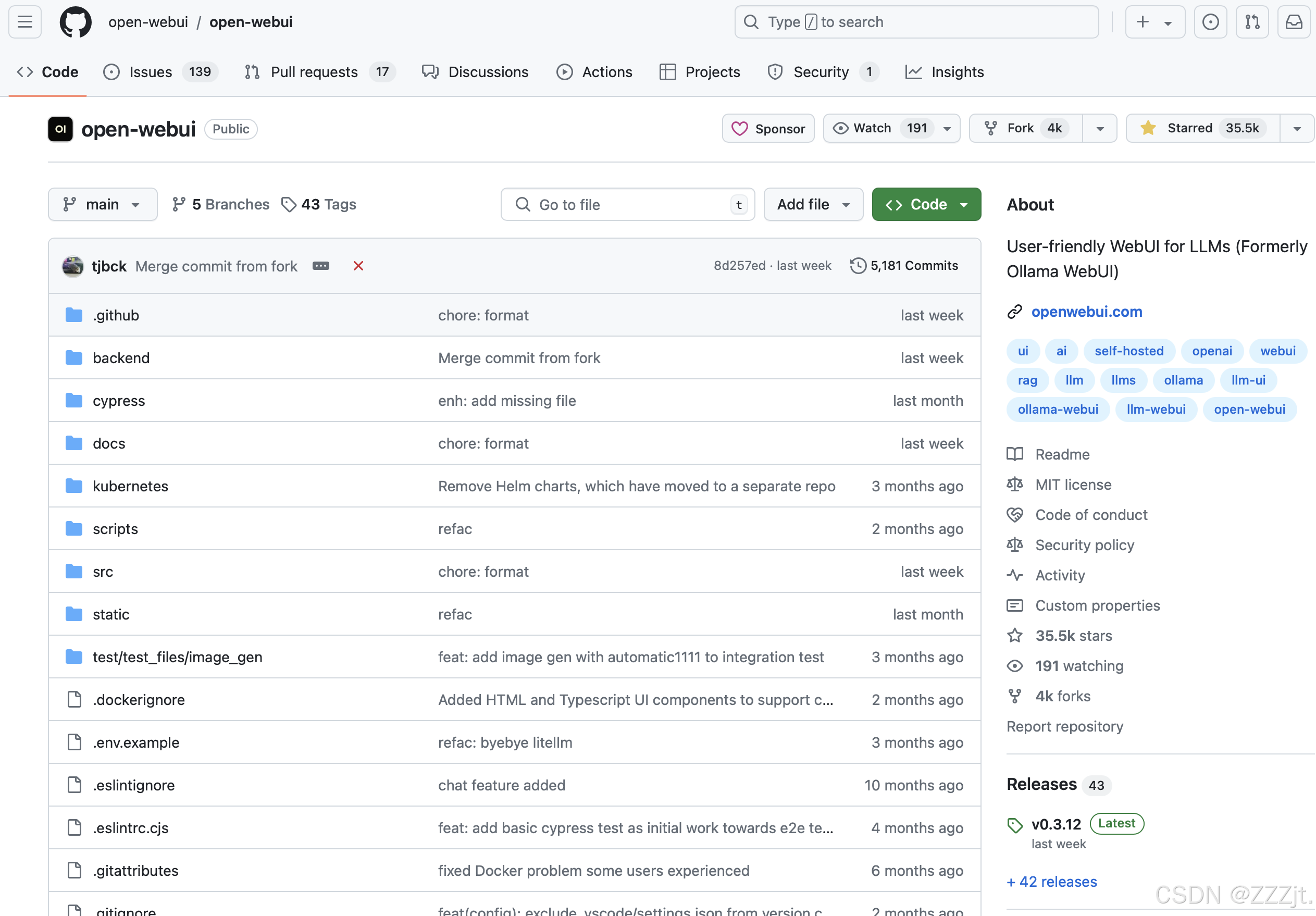Click the Go to file field

click(x=627, y=204)
